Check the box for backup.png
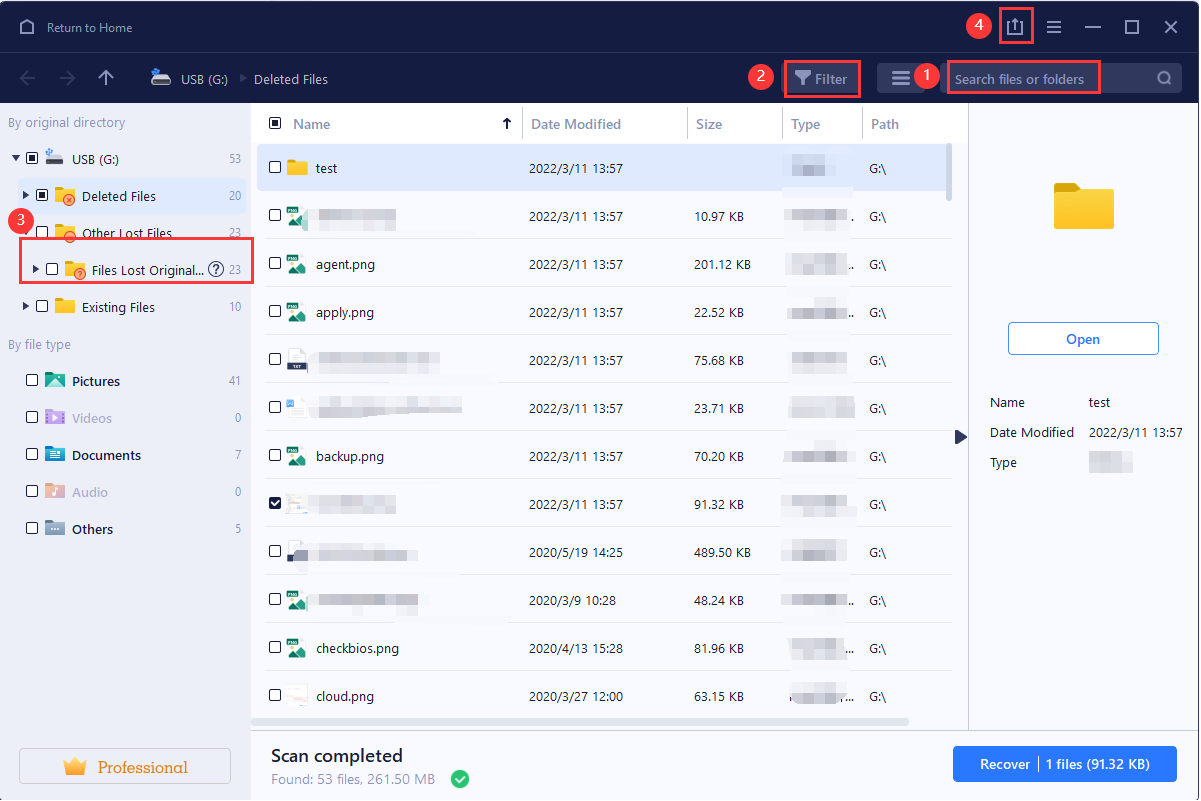This screenshot has width=1201, height=801. (x=274, y=456)
